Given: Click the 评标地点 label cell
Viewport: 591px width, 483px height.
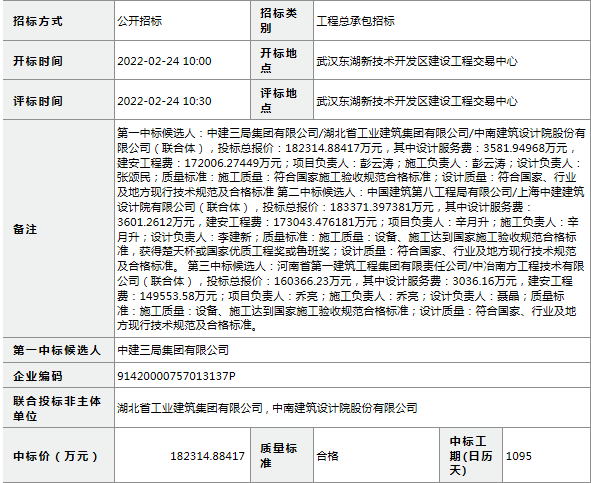Looking at the screenshot, I should coord(282,100).
